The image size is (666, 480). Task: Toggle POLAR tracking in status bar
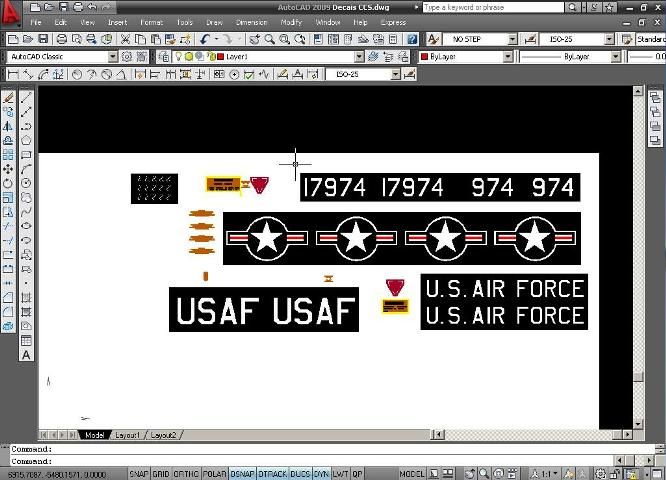pyautogui.click(x=214, y=474)
